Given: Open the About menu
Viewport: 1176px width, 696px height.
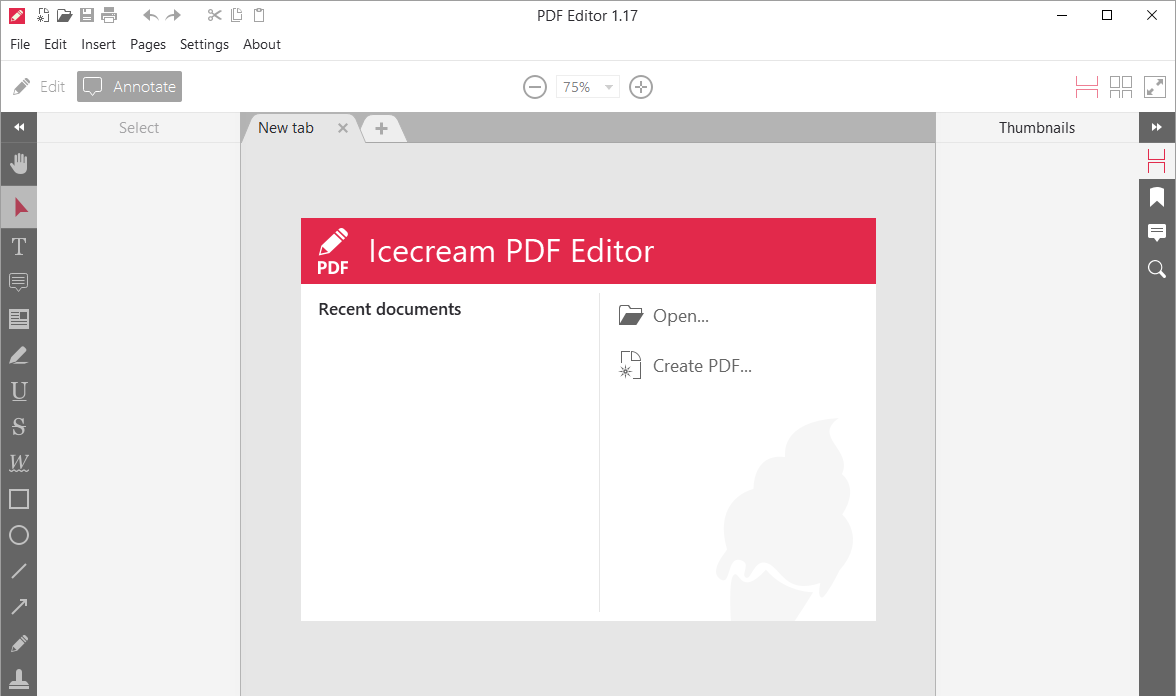Looking at the screenshot, I should [262, 44].
